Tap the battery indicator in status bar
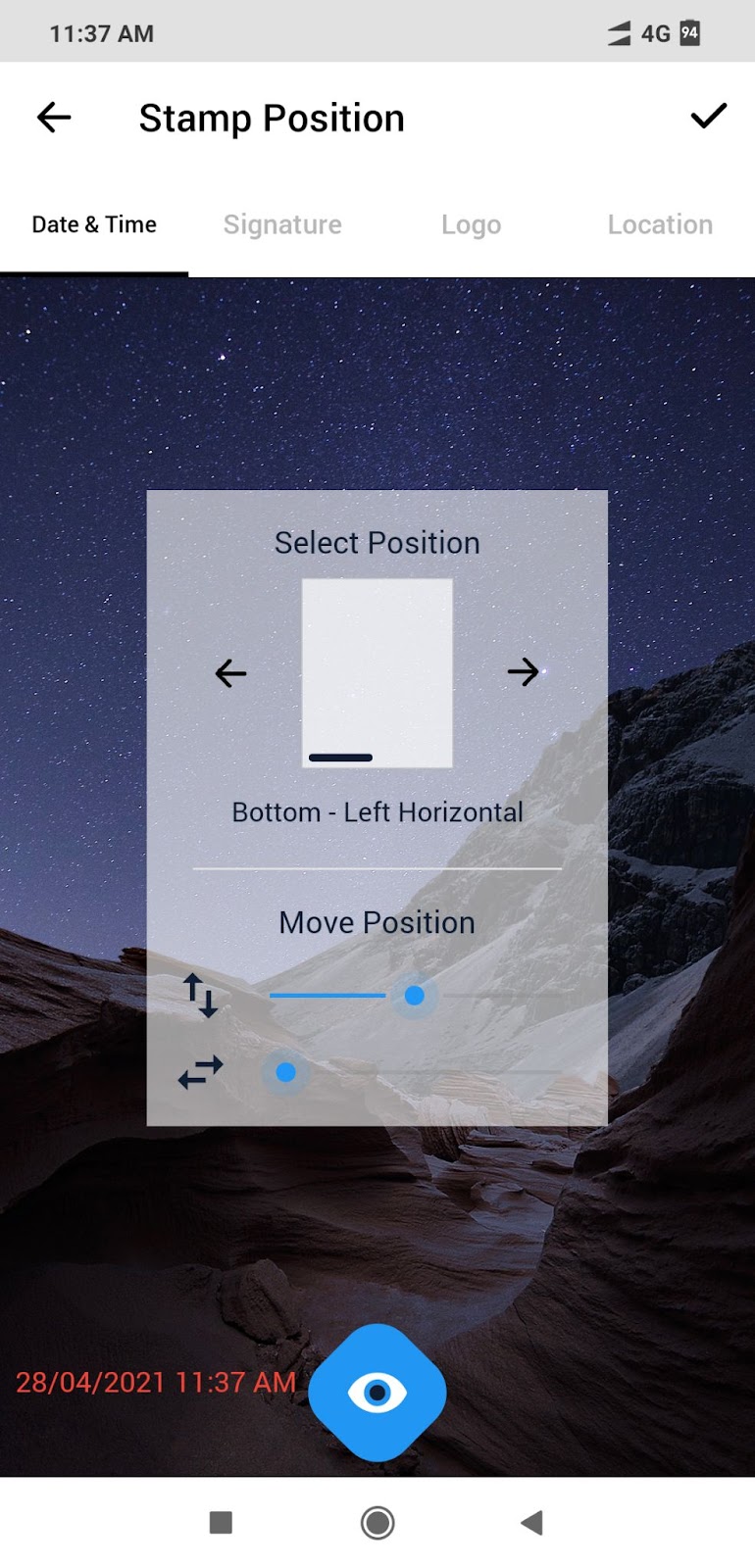This screenshot has width=755, height=1568. tap(689, 32)
